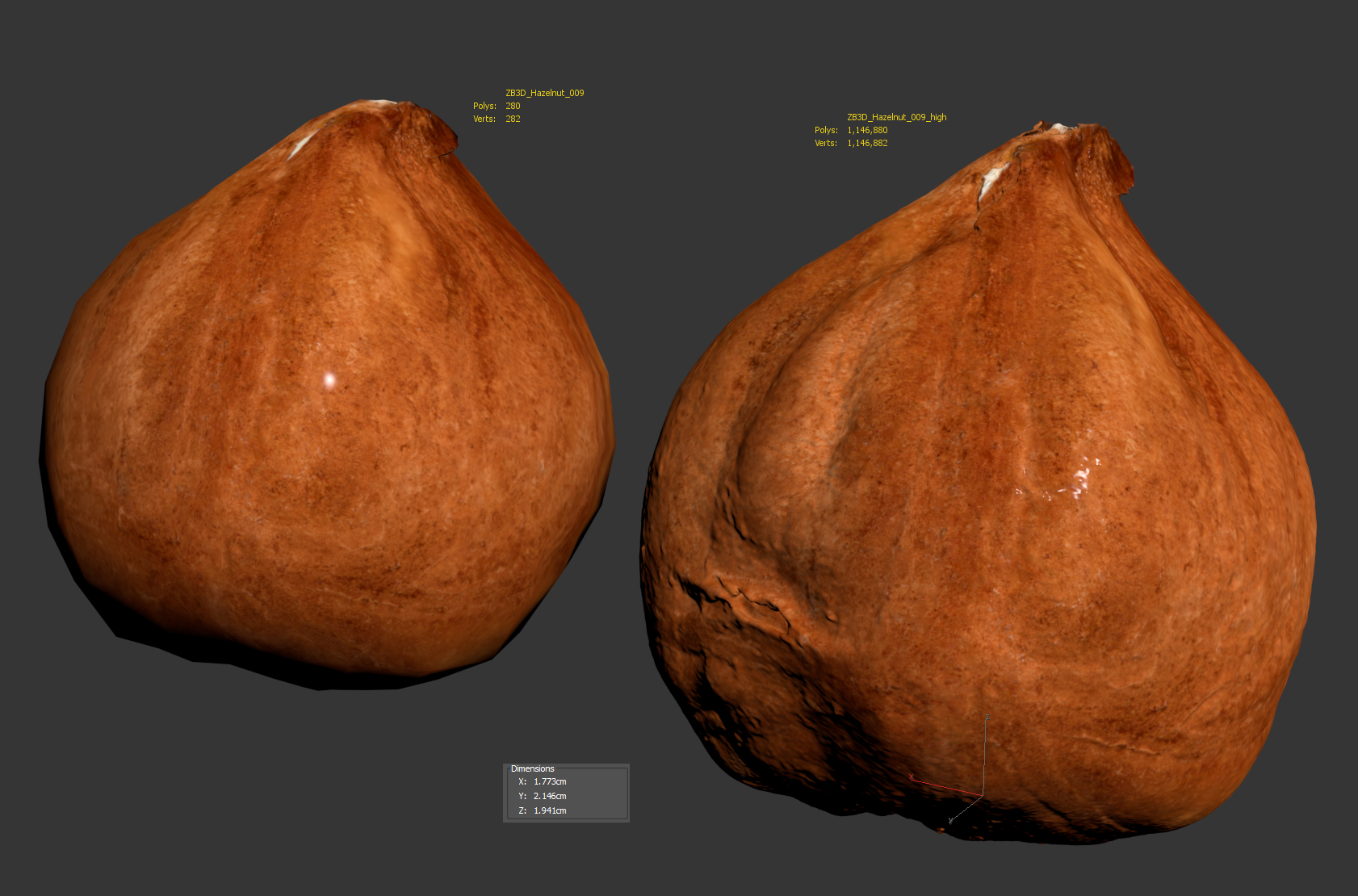Screen dimensions: 1358x896
Task: Click the Verts count 282
Action: pos(513,119)
